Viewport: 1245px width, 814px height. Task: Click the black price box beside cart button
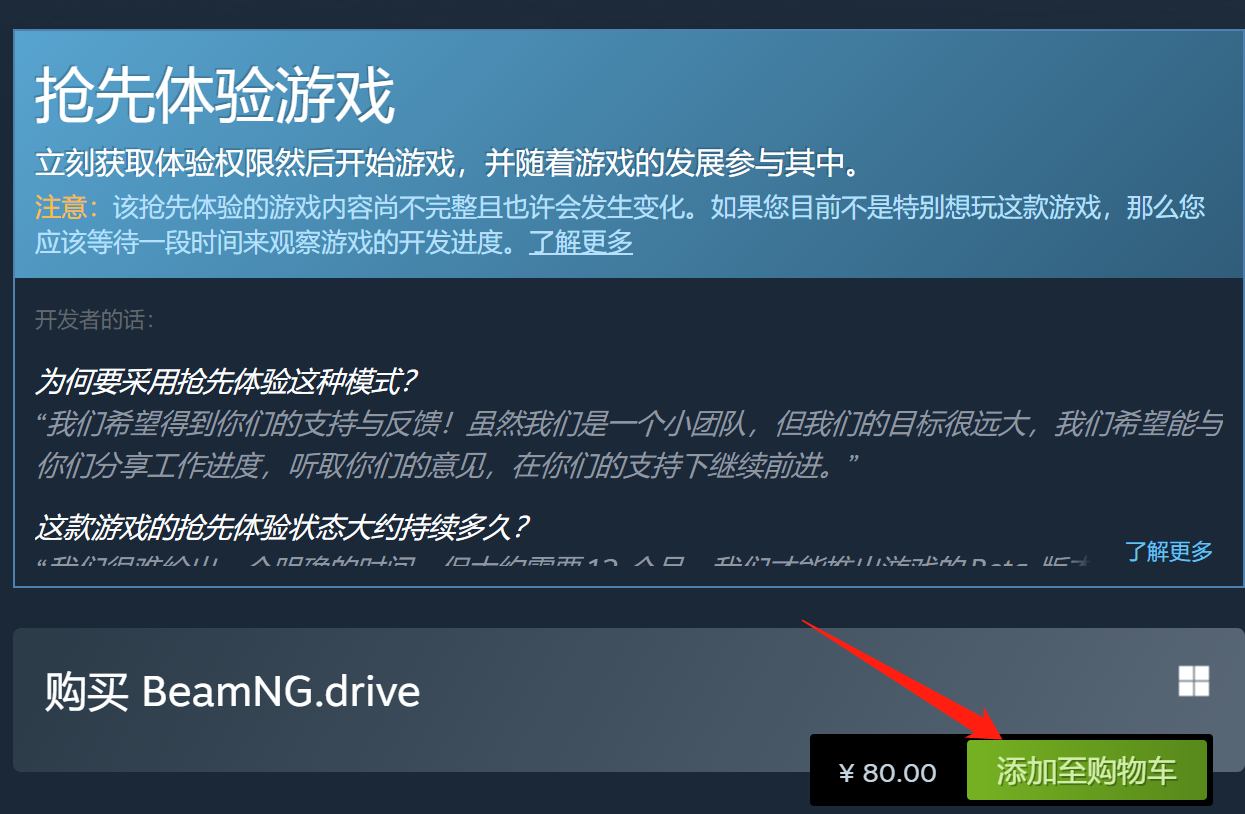[887, 771]
